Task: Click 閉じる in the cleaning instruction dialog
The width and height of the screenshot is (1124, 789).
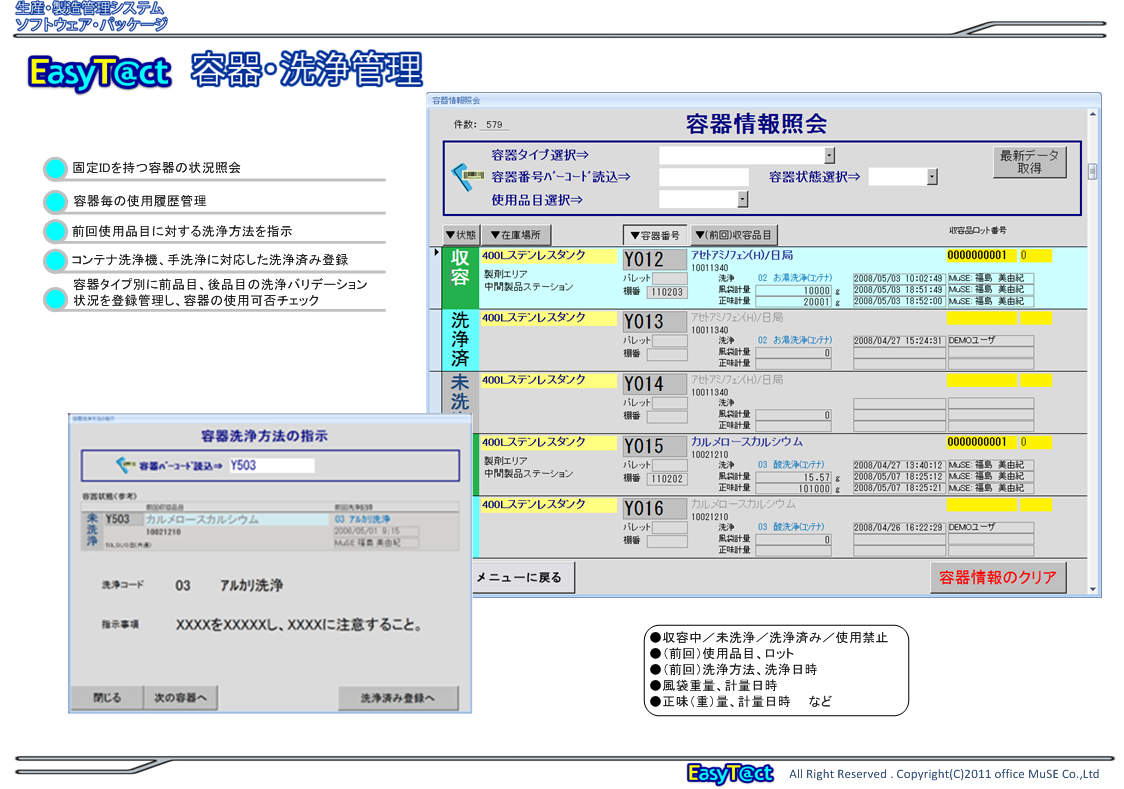Action: click(107, 698)
